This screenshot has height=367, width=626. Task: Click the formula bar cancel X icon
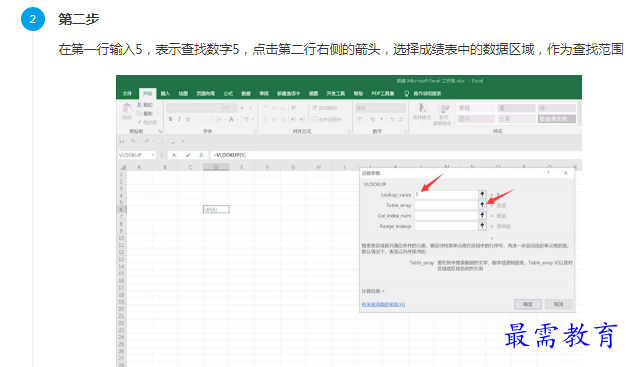[174, 155]
